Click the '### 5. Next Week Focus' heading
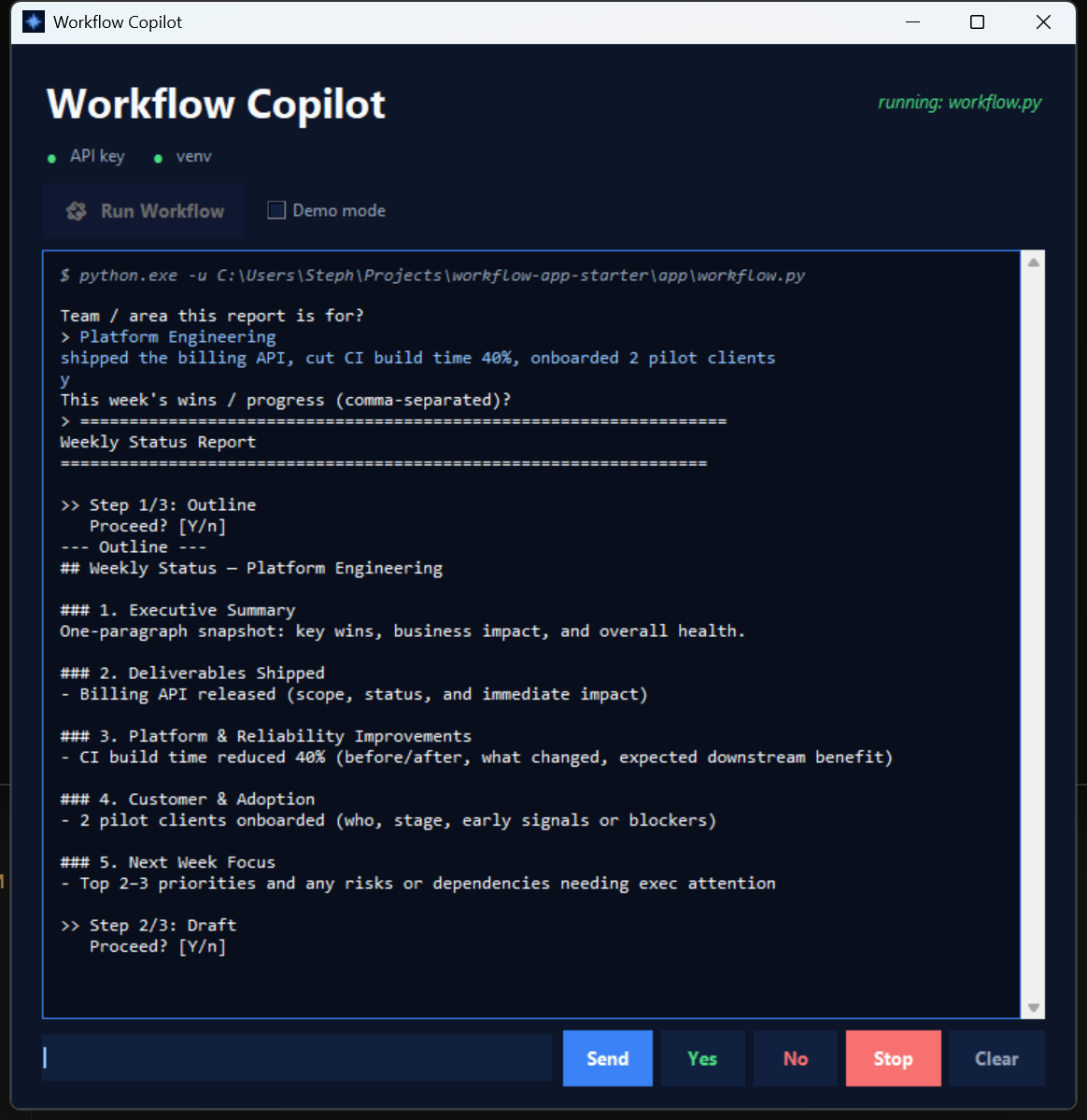Image resolution: width=1087 pixels, height=1120 pixels. [x=168, y=862]
